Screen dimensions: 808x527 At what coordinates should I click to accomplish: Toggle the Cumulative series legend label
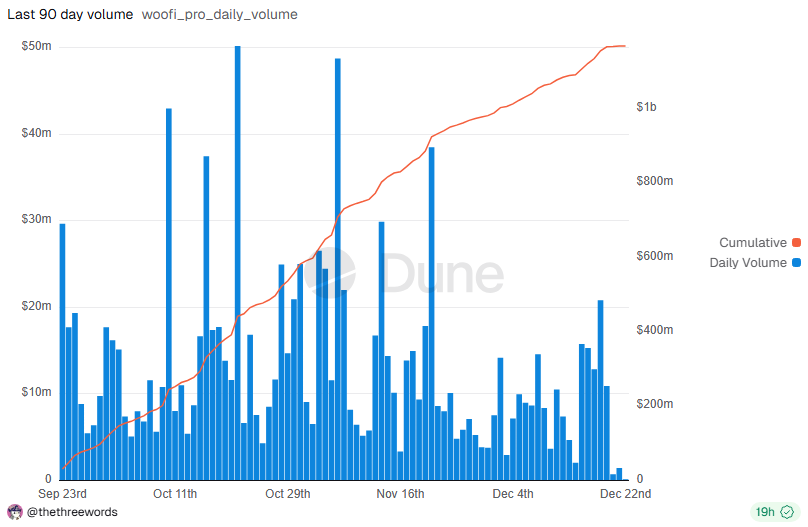[x=752, y=243]
